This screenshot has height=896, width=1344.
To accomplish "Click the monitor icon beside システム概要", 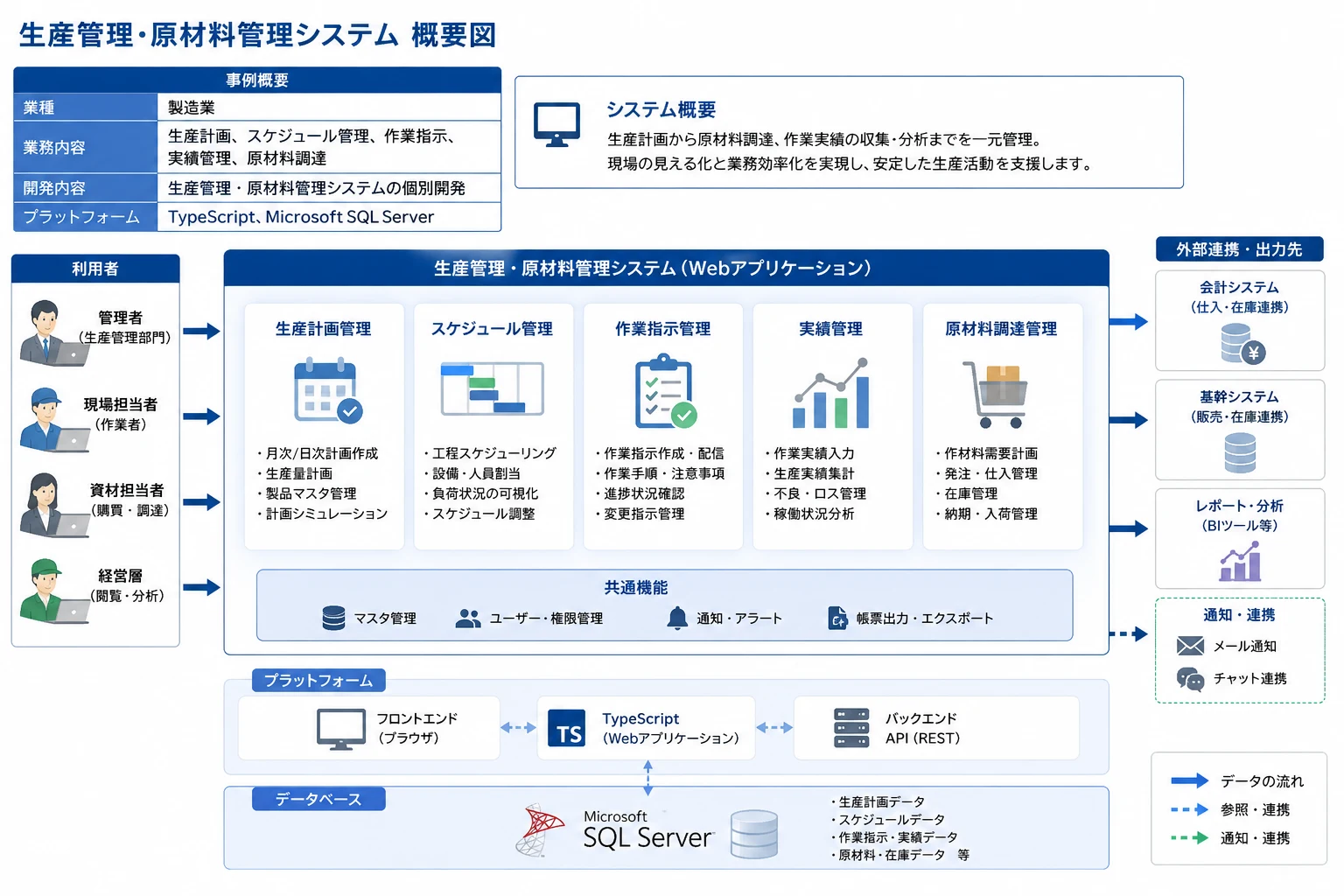I will coord(557,125).
